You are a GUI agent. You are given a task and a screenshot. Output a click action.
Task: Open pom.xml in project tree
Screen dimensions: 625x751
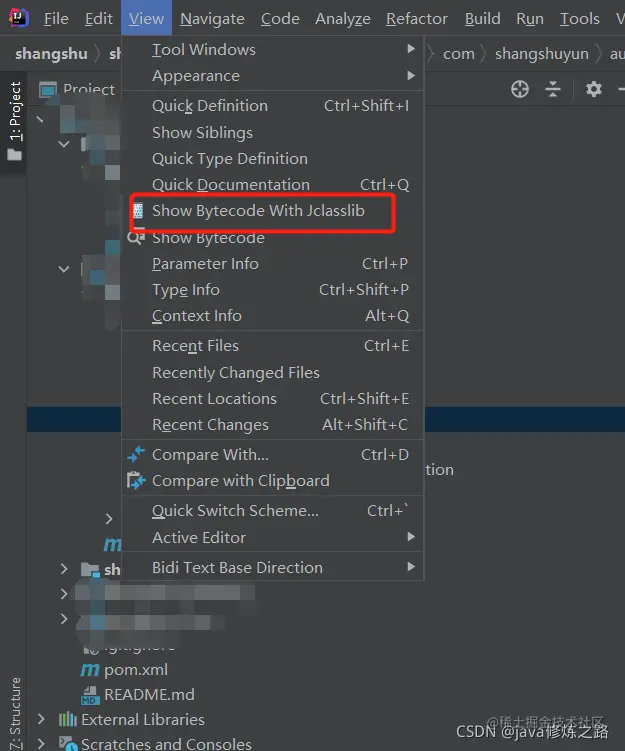pos(136,669)
